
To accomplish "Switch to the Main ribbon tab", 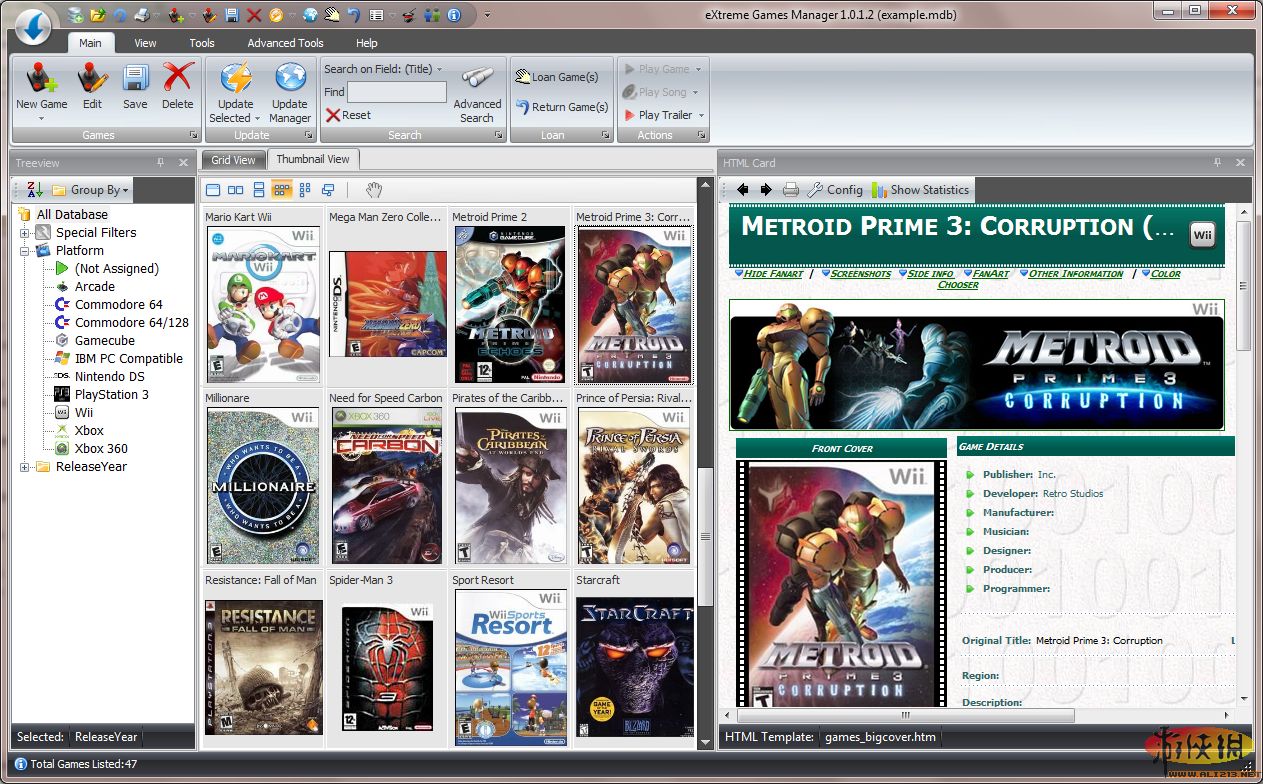I will [90, 43].
